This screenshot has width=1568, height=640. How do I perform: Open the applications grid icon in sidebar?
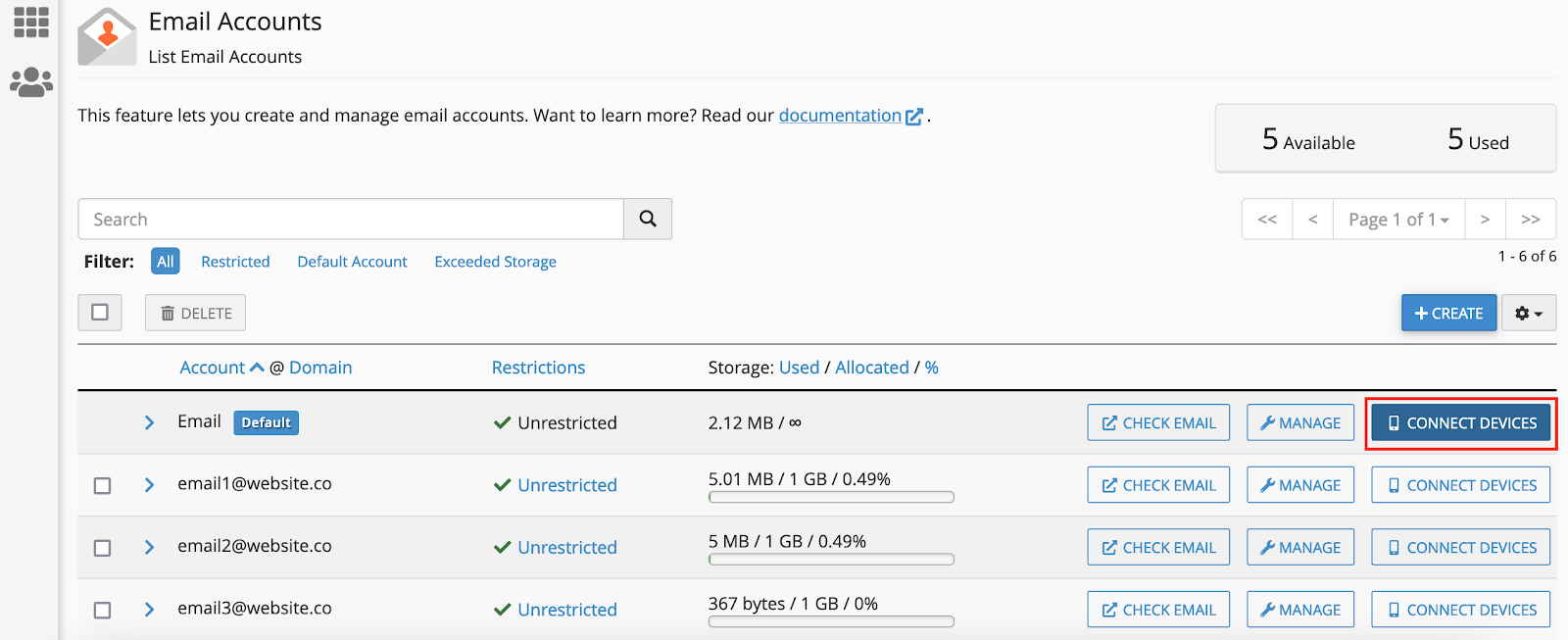pyautogui.click(x=31, y=22)
